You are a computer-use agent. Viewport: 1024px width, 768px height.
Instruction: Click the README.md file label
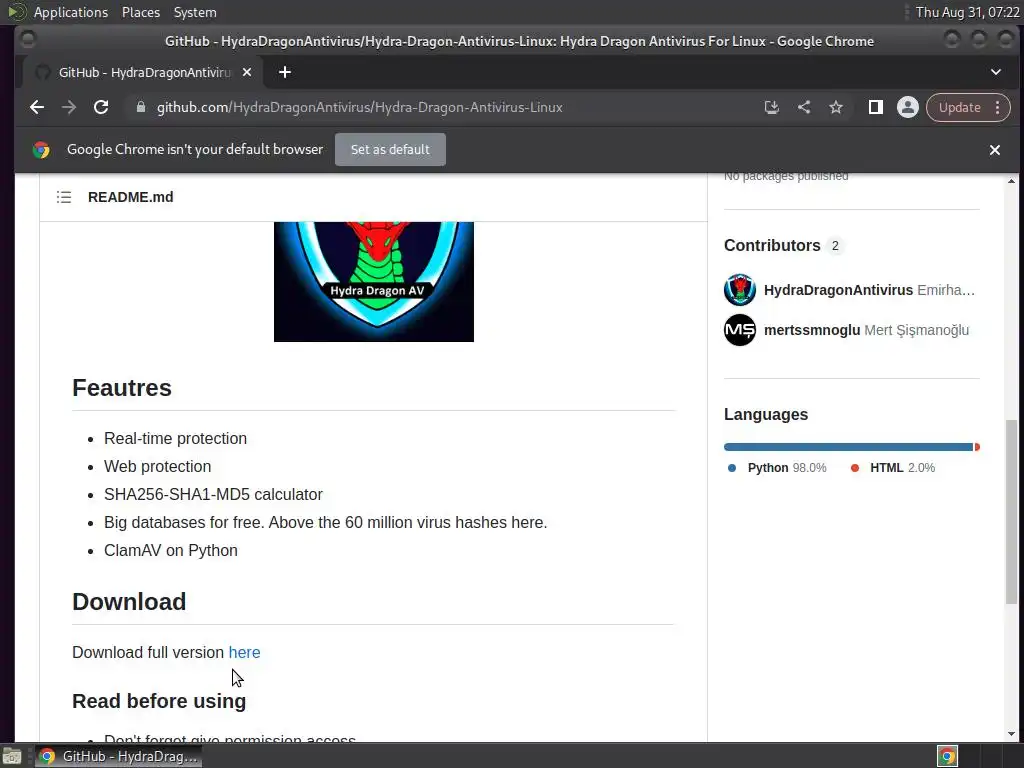[131, 197]
